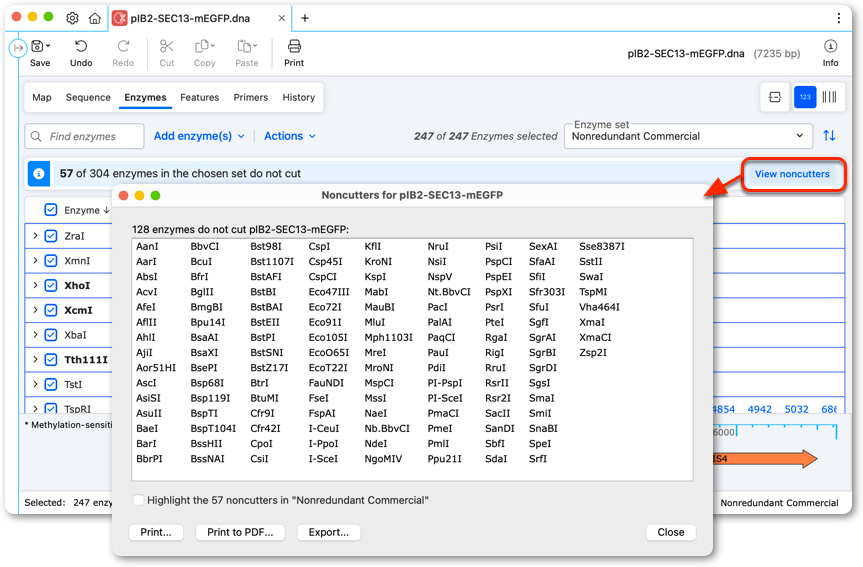Click the Export... button
The image size is (863, 567).
[x=329, y=532]
